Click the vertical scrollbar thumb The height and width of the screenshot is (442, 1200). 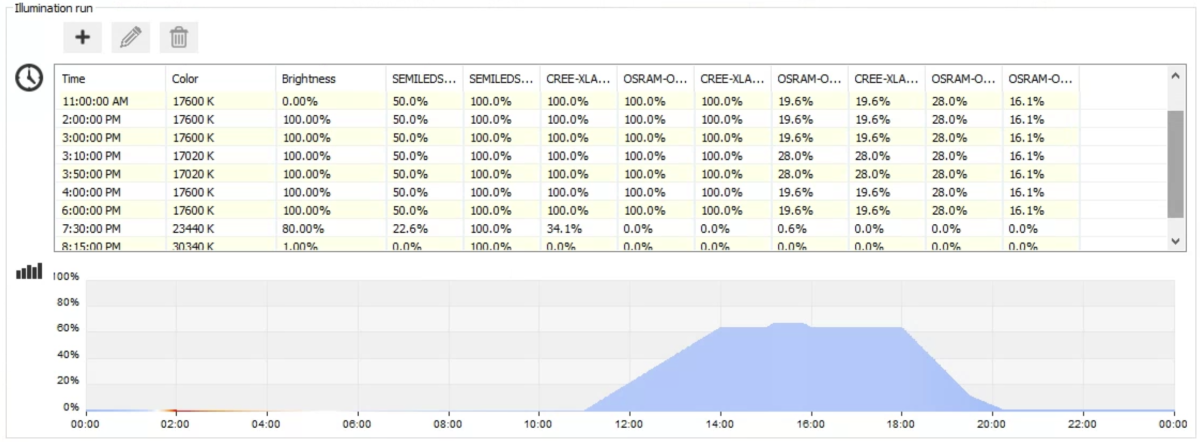click(x=1176, y=163)
